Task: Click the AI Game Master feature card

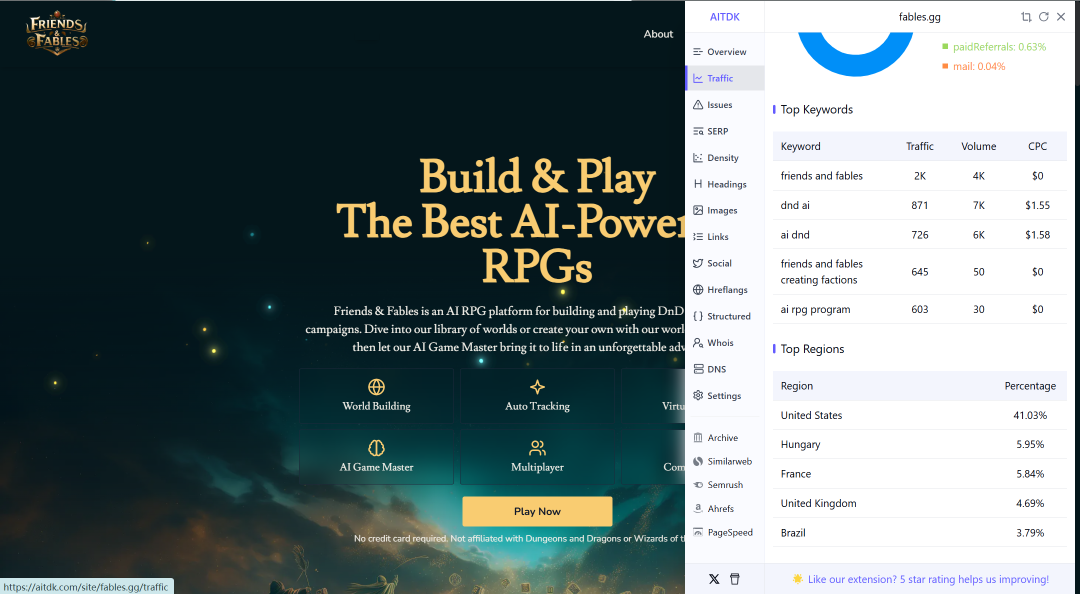Action: [x=376, y=457]
